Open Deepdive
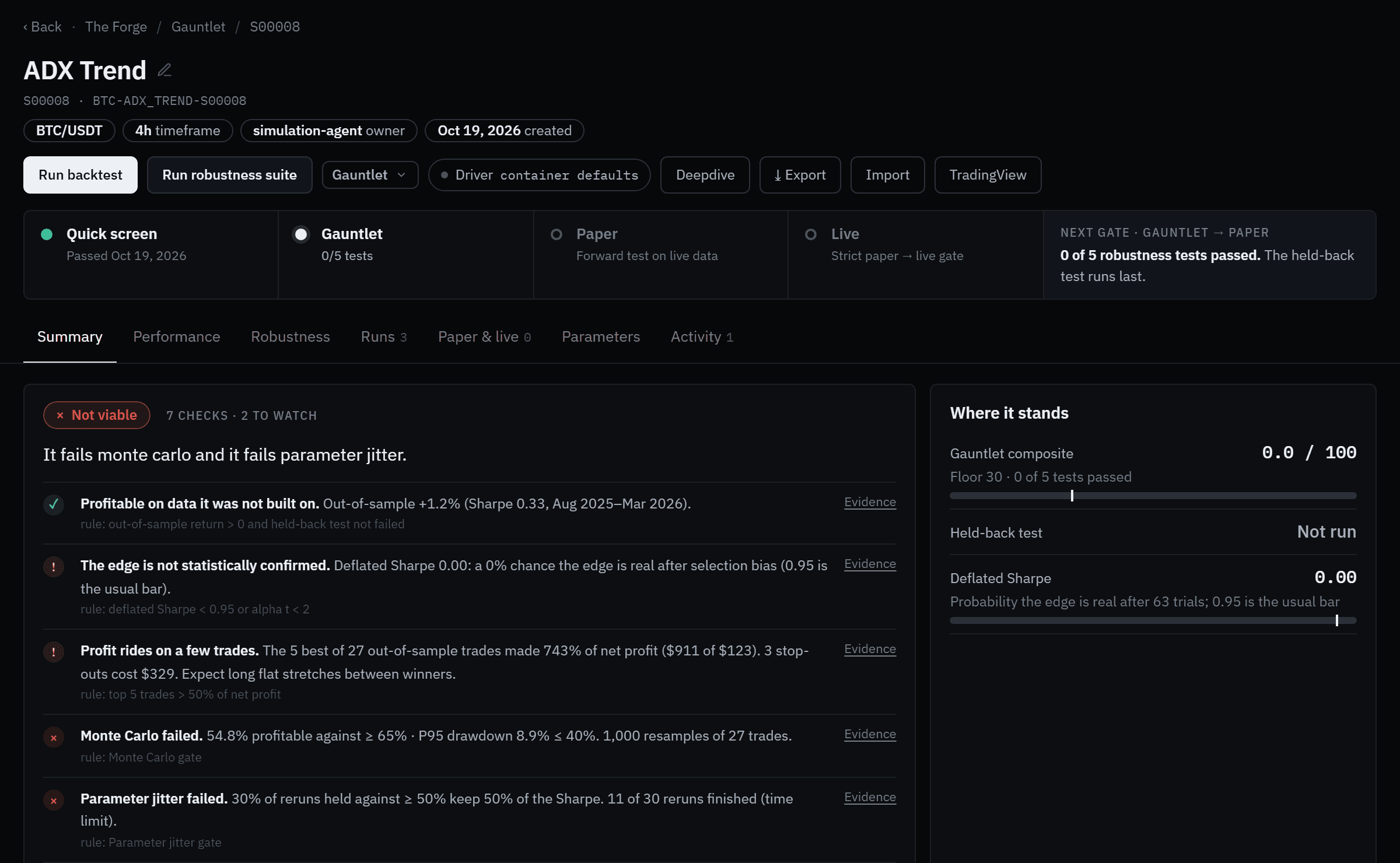This screenshot has height=863, width=1400. pyautogui.click(x=705, y=175)
